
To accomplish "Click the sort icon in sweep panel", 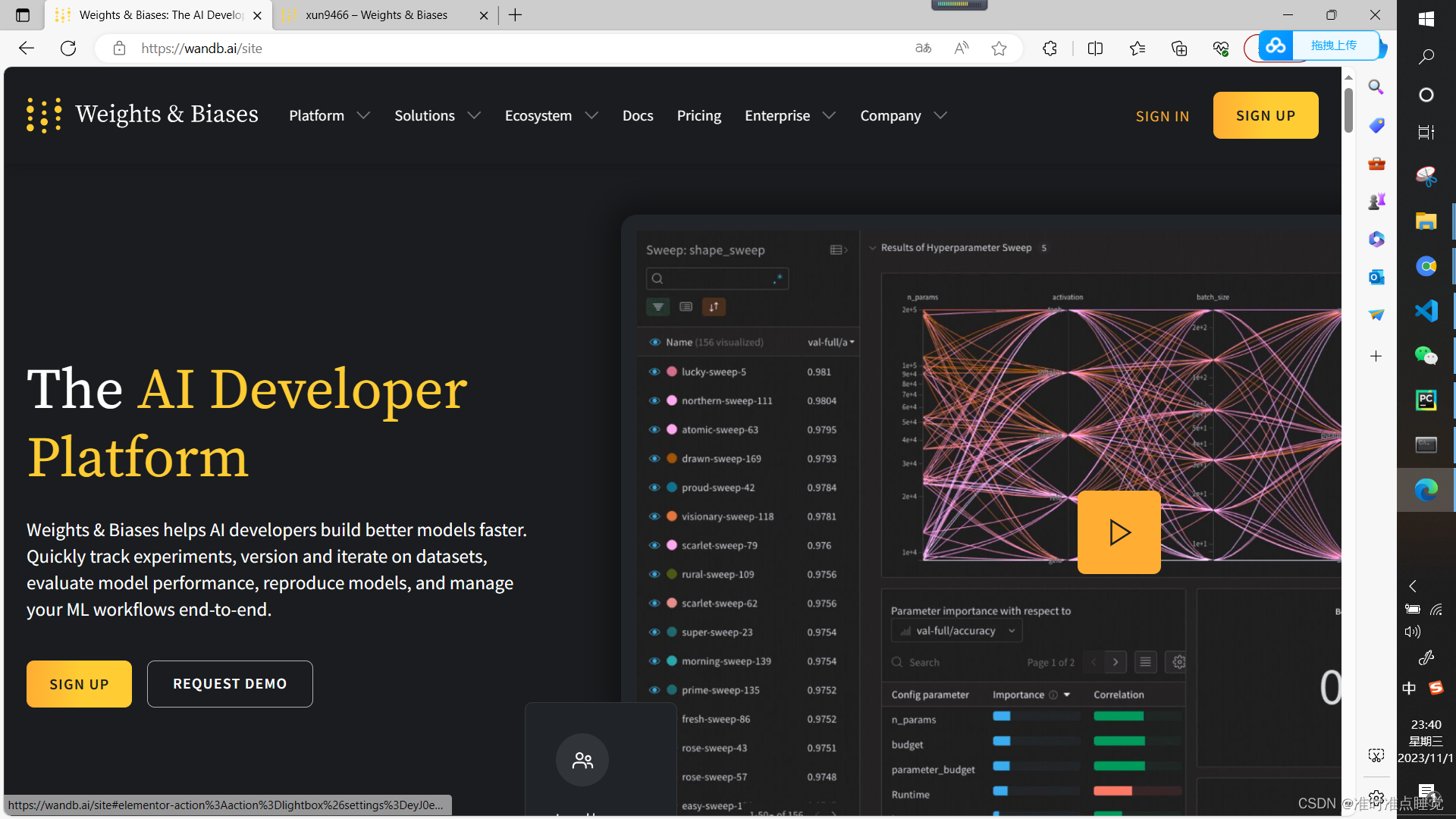I will click(714, 307).
